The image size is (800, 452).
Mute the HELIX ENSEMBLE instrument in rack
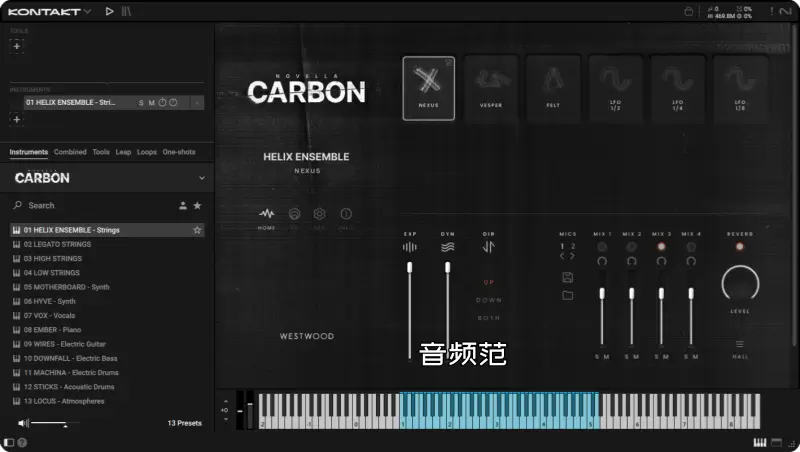(152, 103)
